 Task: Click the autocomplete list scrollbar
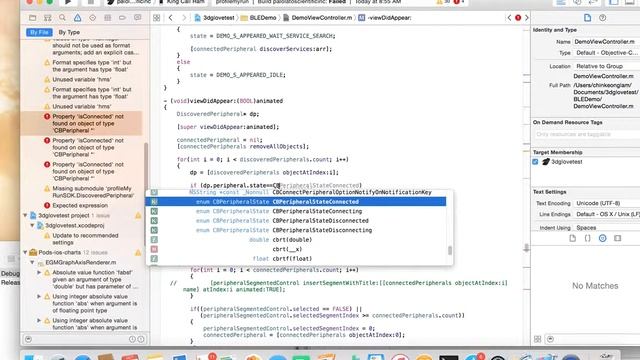[450, 250]
